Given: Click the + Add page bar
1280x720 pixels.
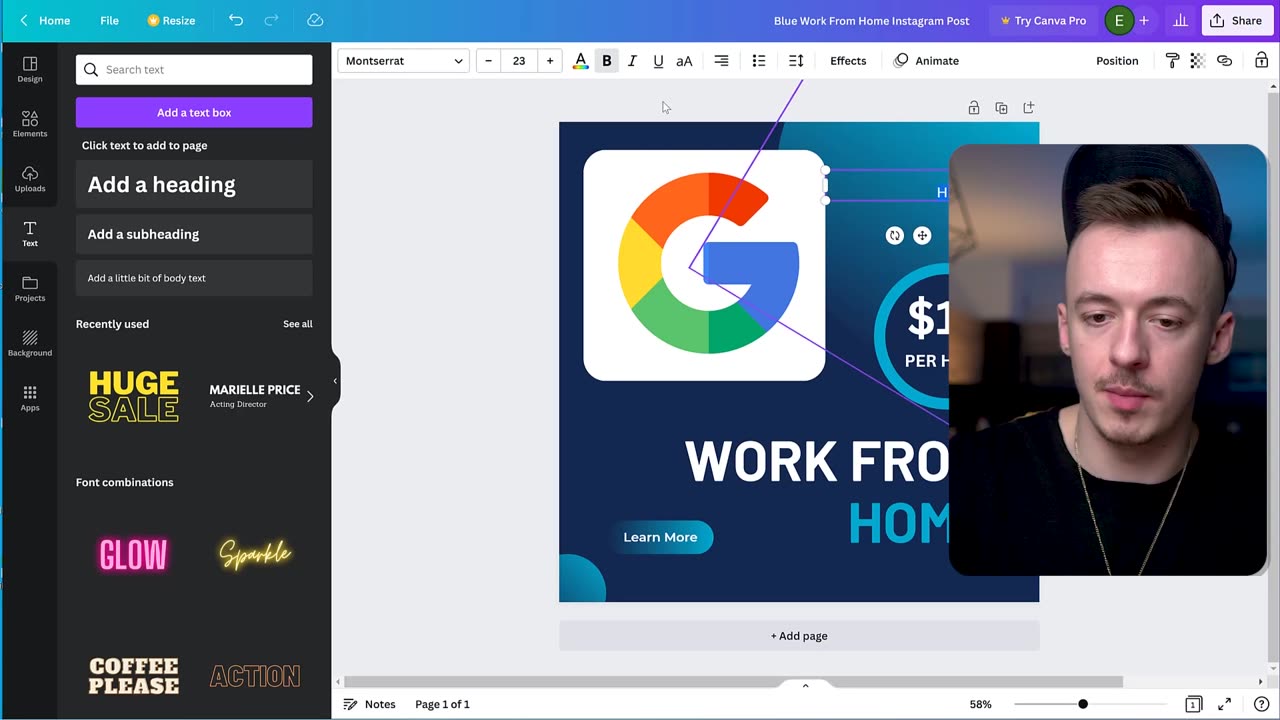Looking at the screenshot, I should click(x=799, y=636).
